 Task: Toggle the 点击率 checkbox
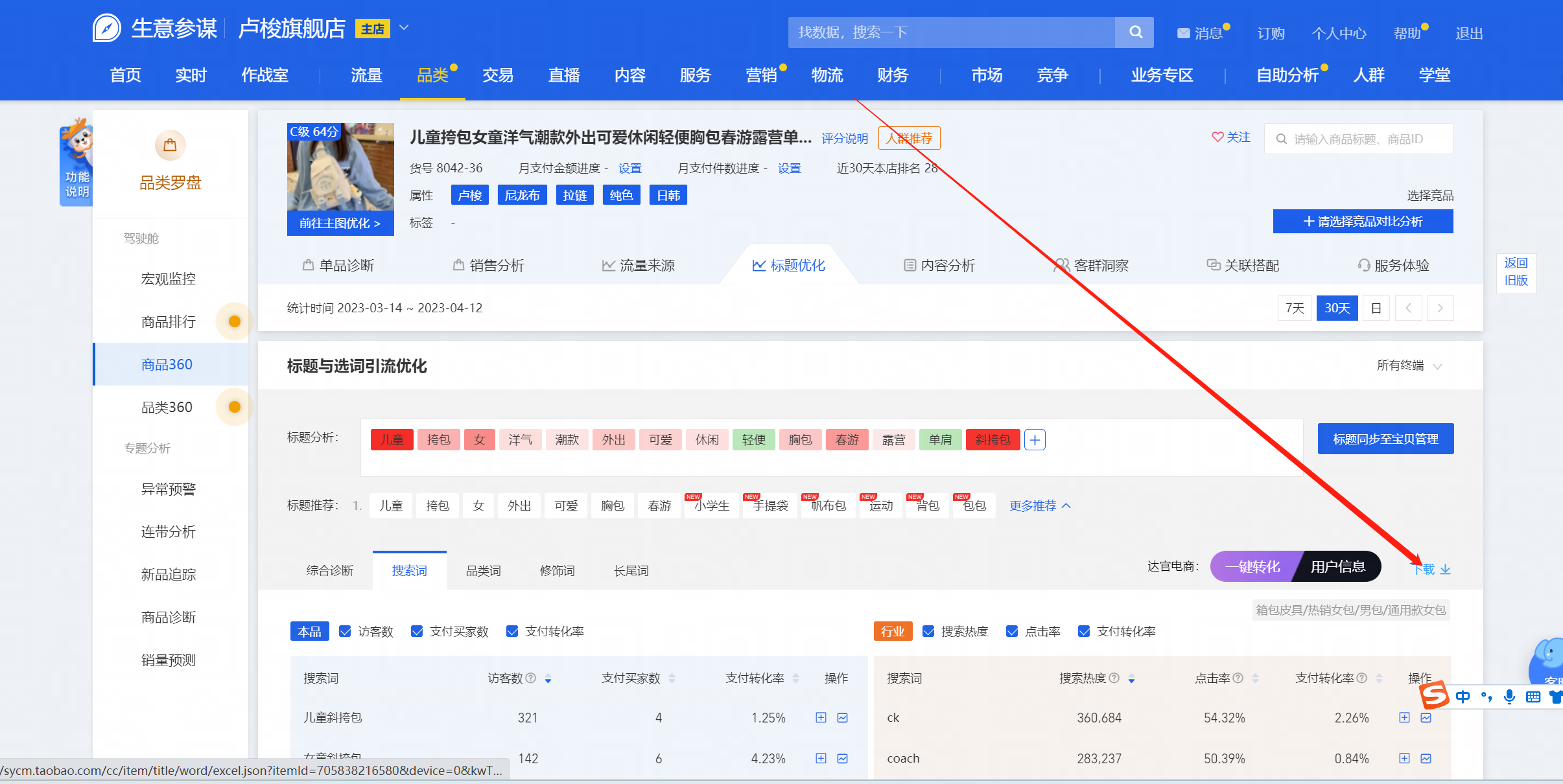[1012, 631]
